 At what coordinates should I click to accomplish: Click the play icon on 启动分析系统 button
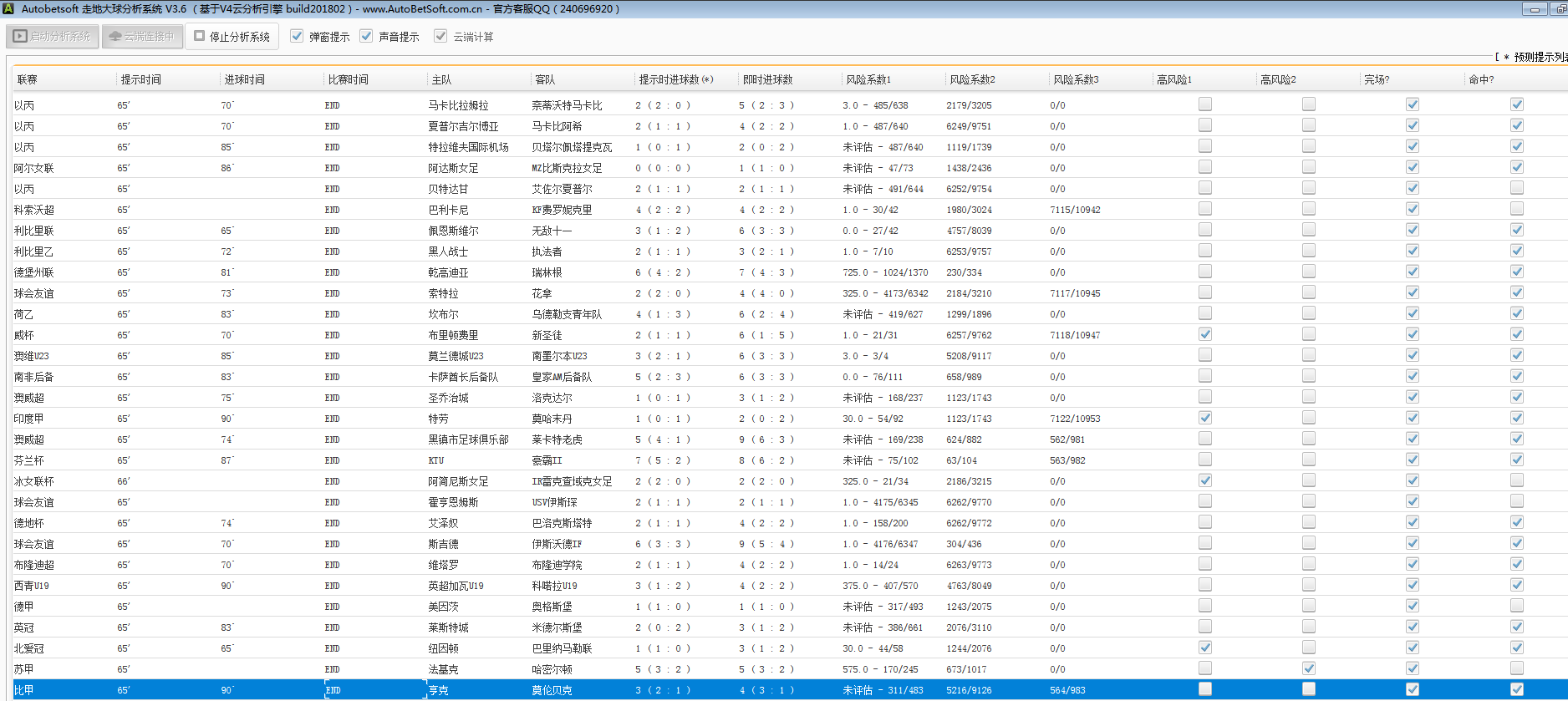[20, 37]
